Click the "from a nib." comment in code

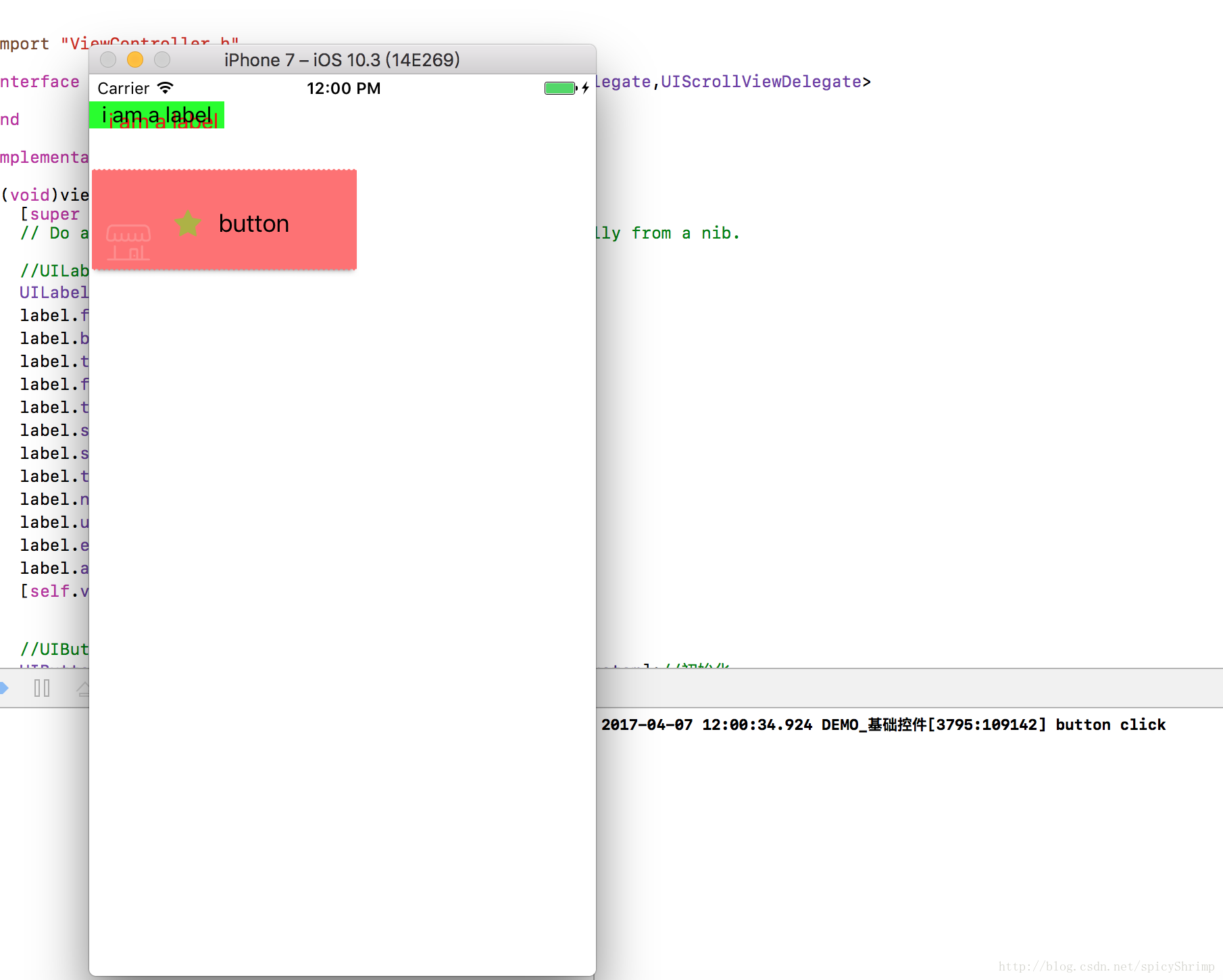point(686,233)
